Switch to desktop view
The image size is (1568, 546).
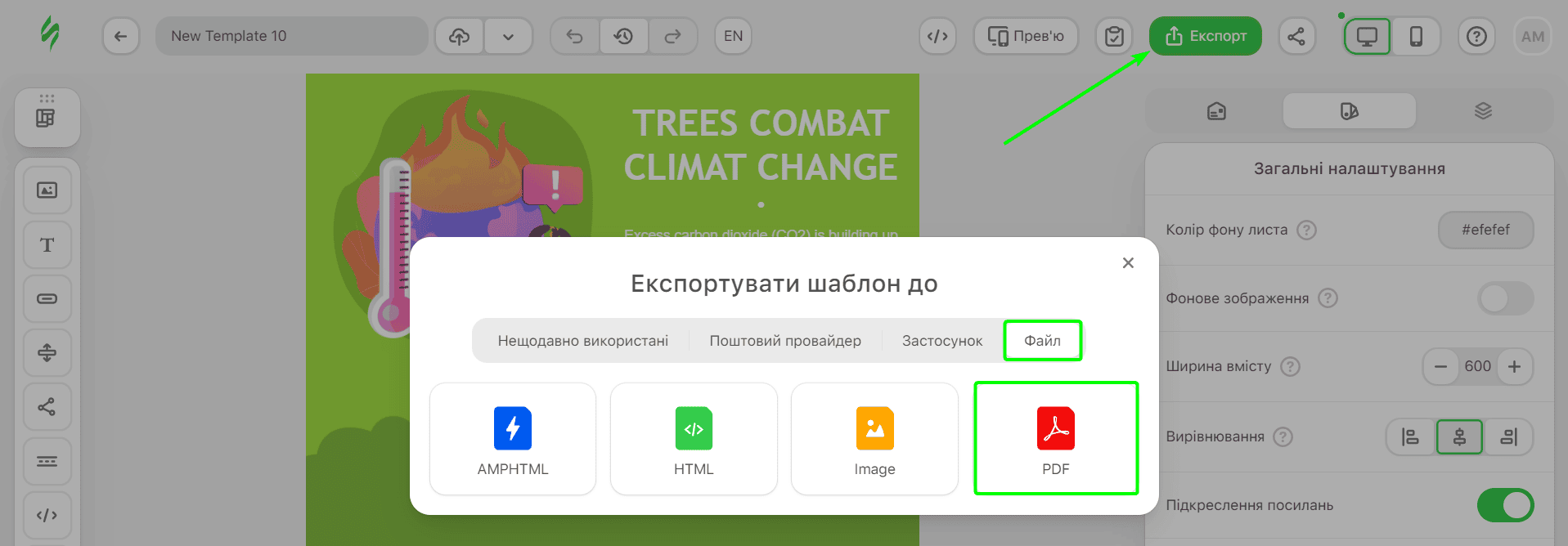tap(1367, 36)
